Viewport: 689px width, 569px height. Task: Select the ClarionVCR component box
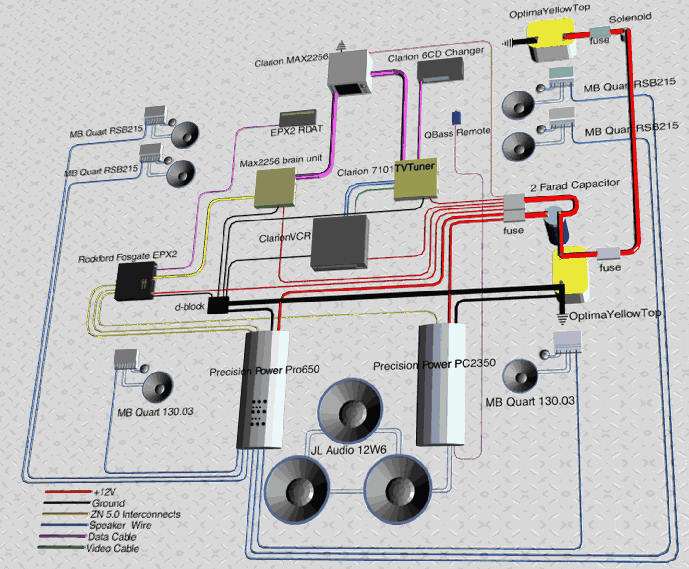(341, 242)
